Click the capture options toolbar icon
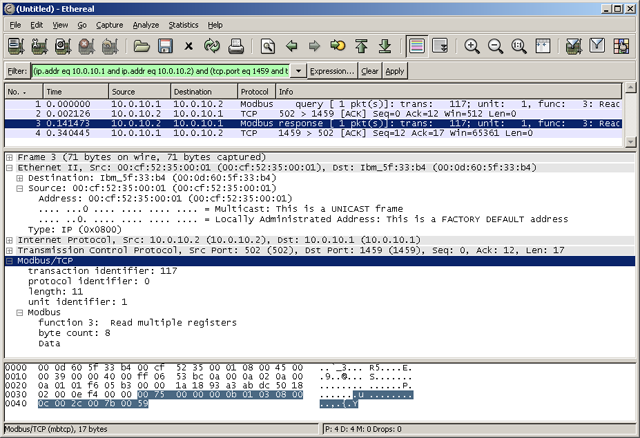Viewport: 640px width, 438px height. [x=39, y=46]
